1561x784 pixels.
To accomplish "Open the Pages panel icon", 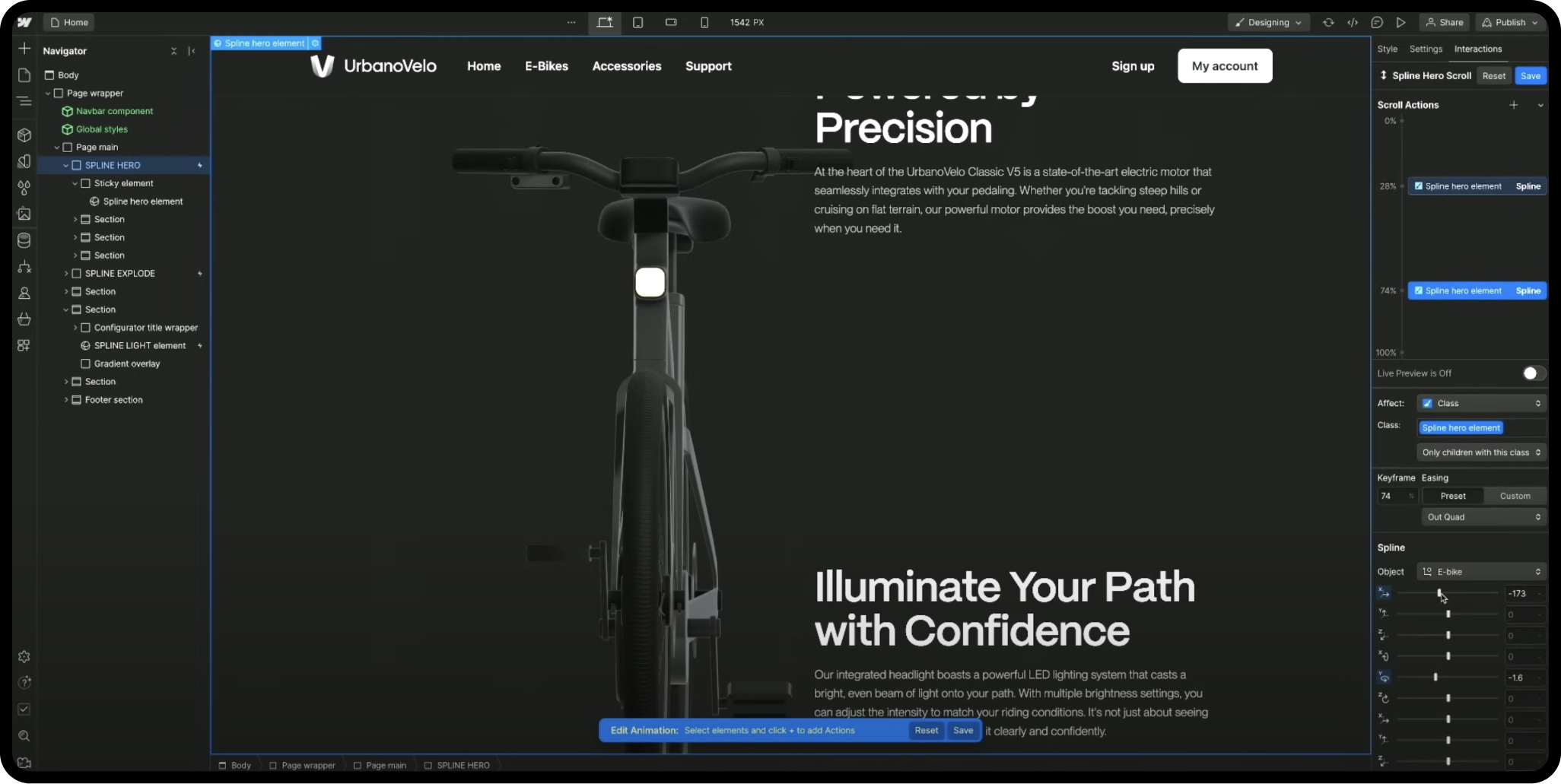I will (24, 75).
